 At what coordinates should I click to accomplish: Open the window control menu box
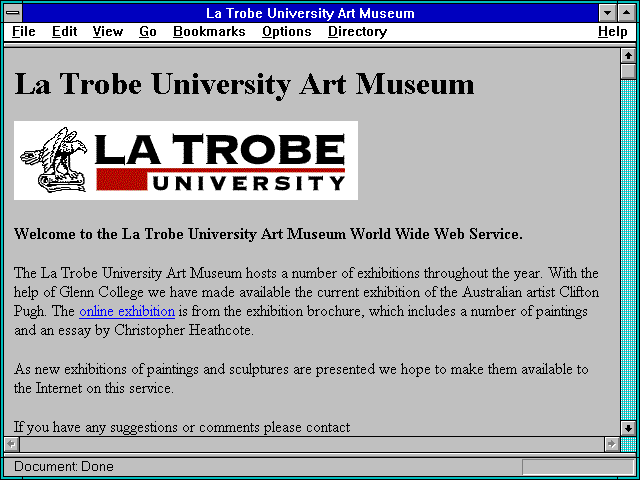coord(13,13)
